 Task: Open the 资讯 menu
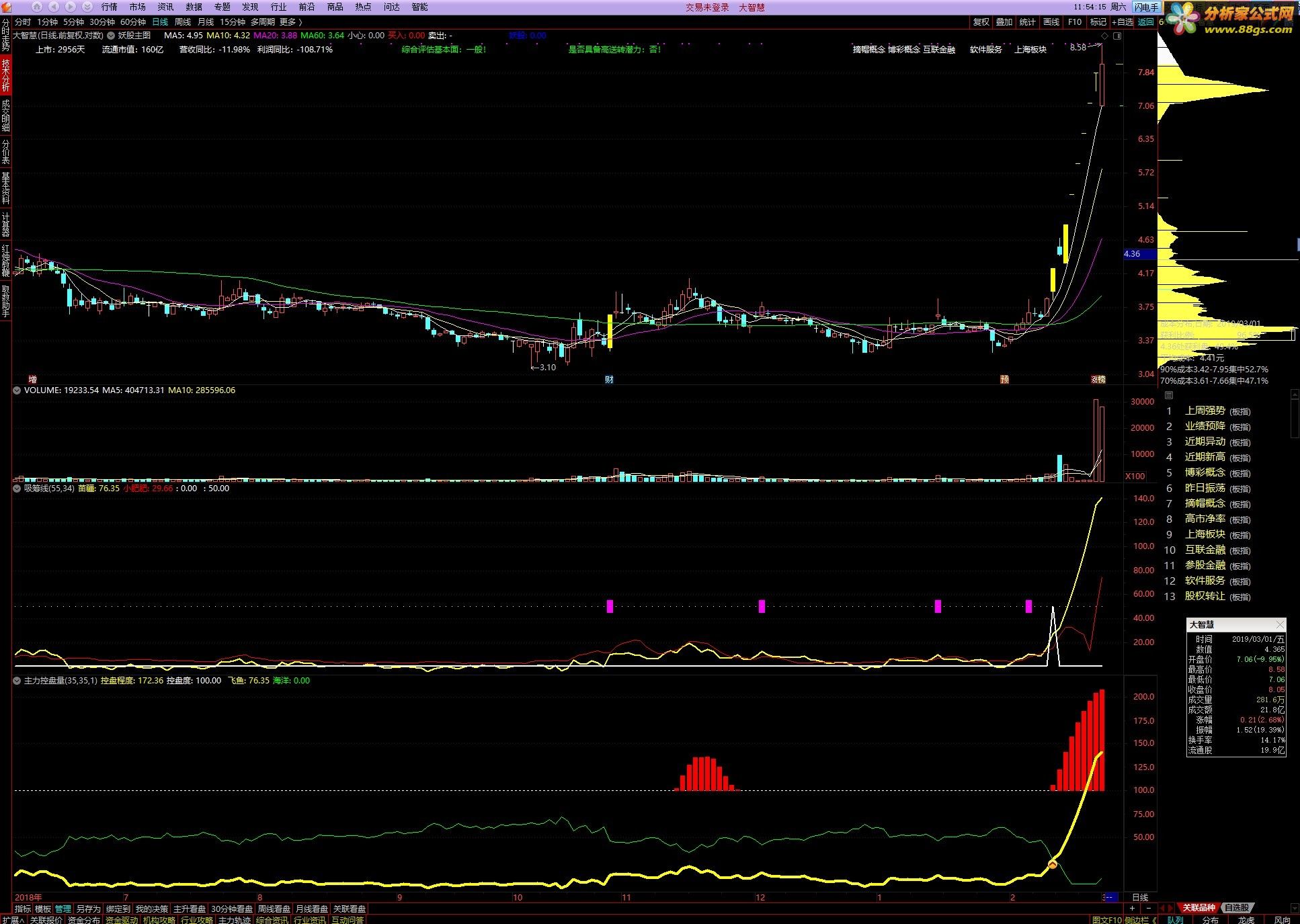pos(165,7)
